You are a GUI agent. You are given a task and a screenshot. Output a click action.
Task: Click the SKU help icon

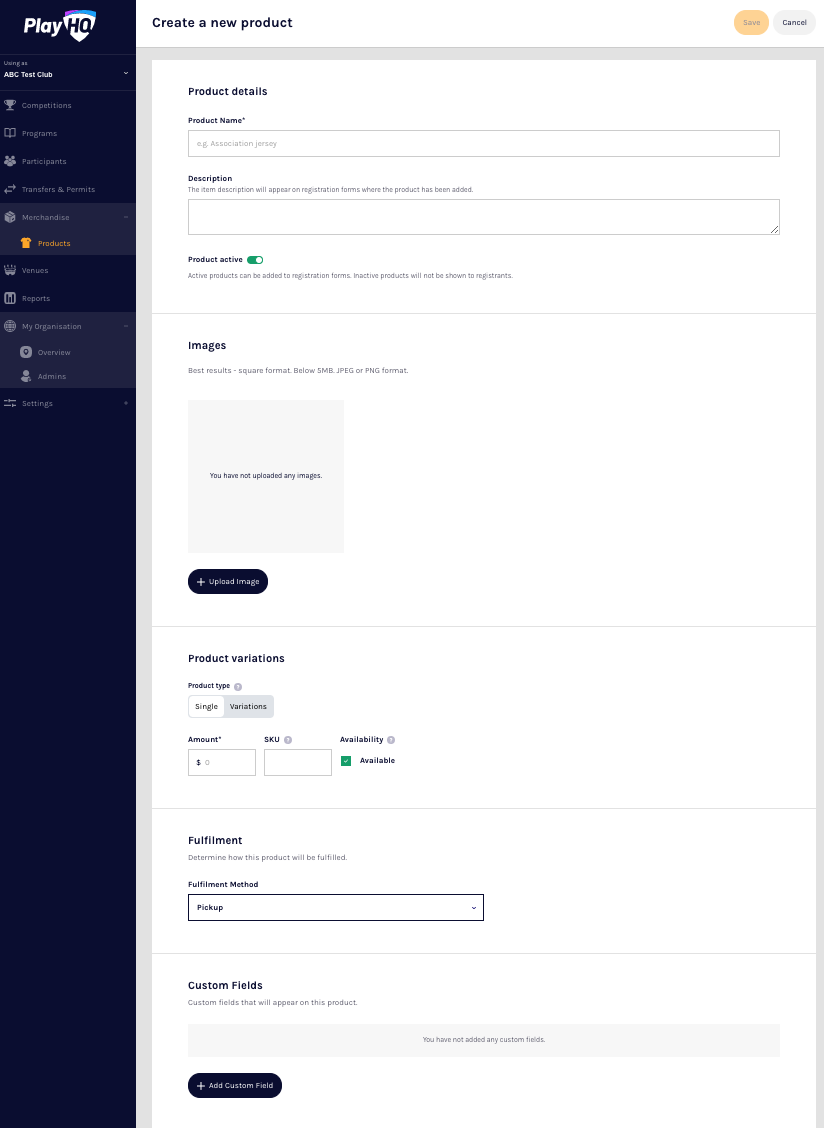pyautogui.click(x=288, y=740)
